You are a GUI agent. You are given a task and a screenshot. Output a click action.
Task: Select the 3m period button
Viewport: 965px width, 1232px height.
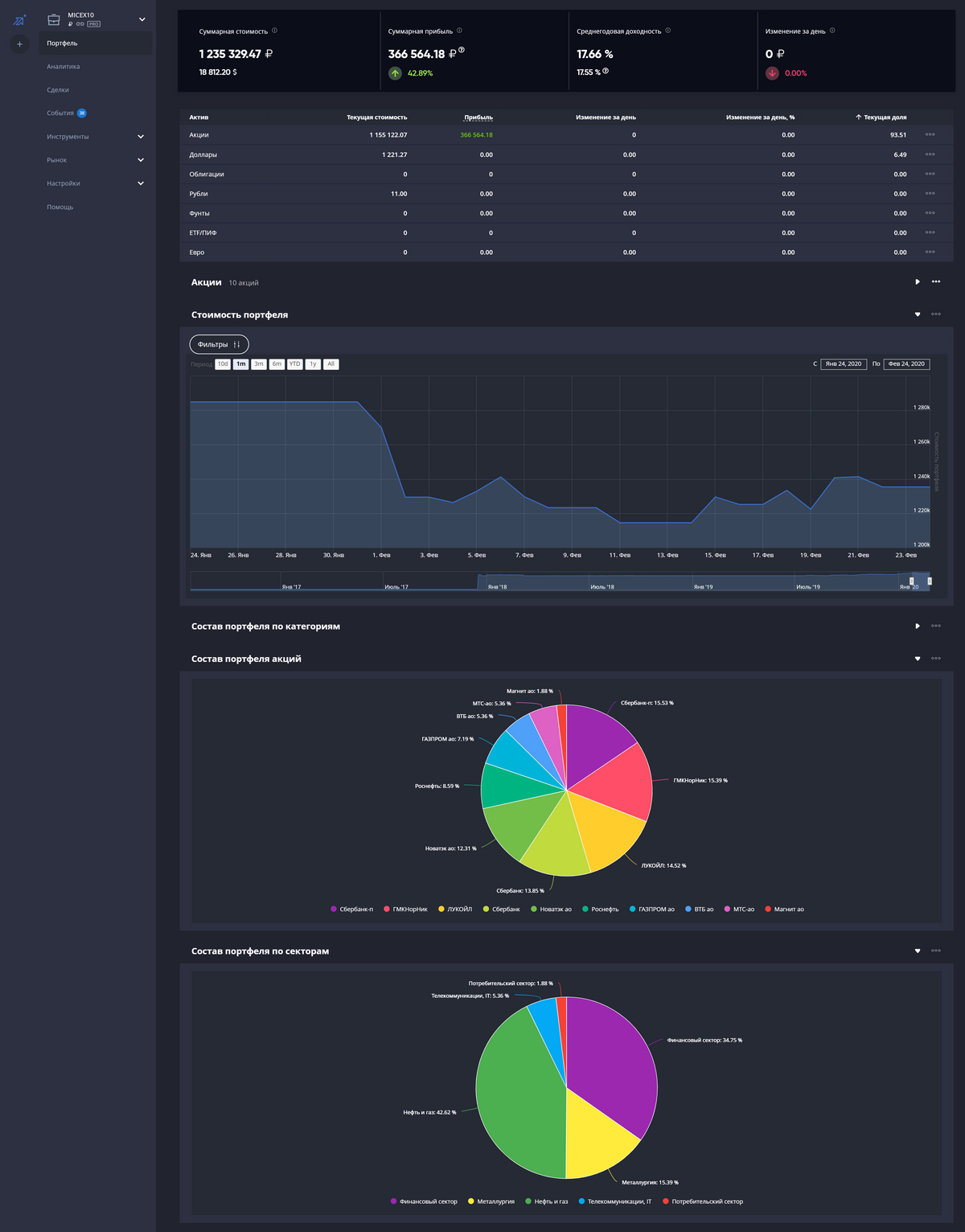258,364
